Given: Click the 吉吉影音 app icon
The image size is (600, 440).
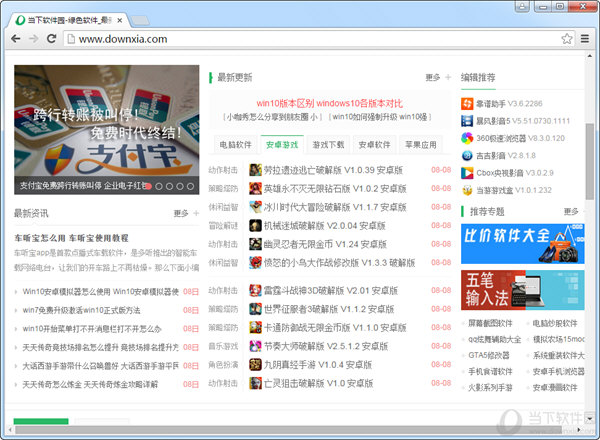Looking at the screenshot, I should click(467, 155).
